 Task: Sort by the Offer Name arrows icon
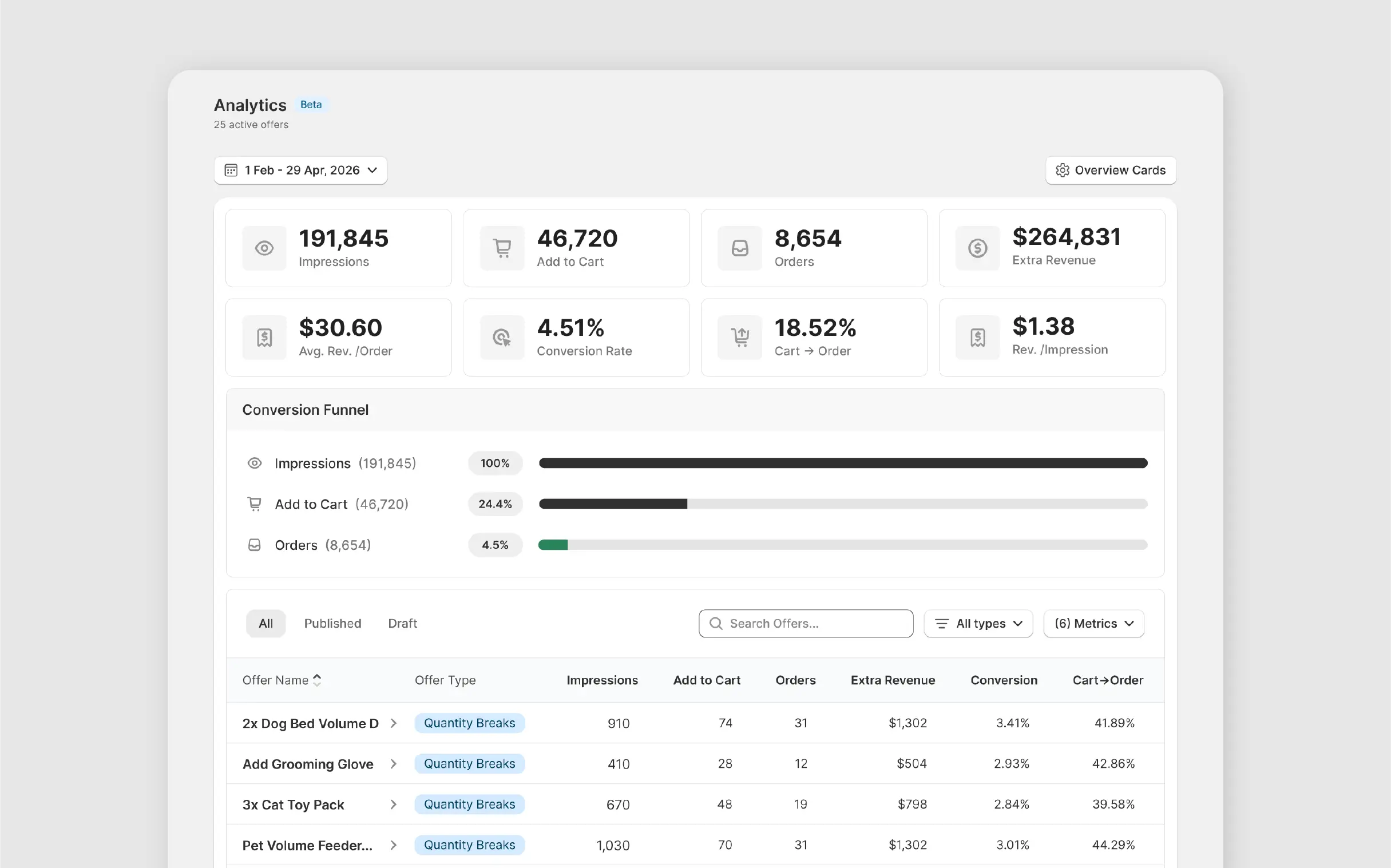317,680
